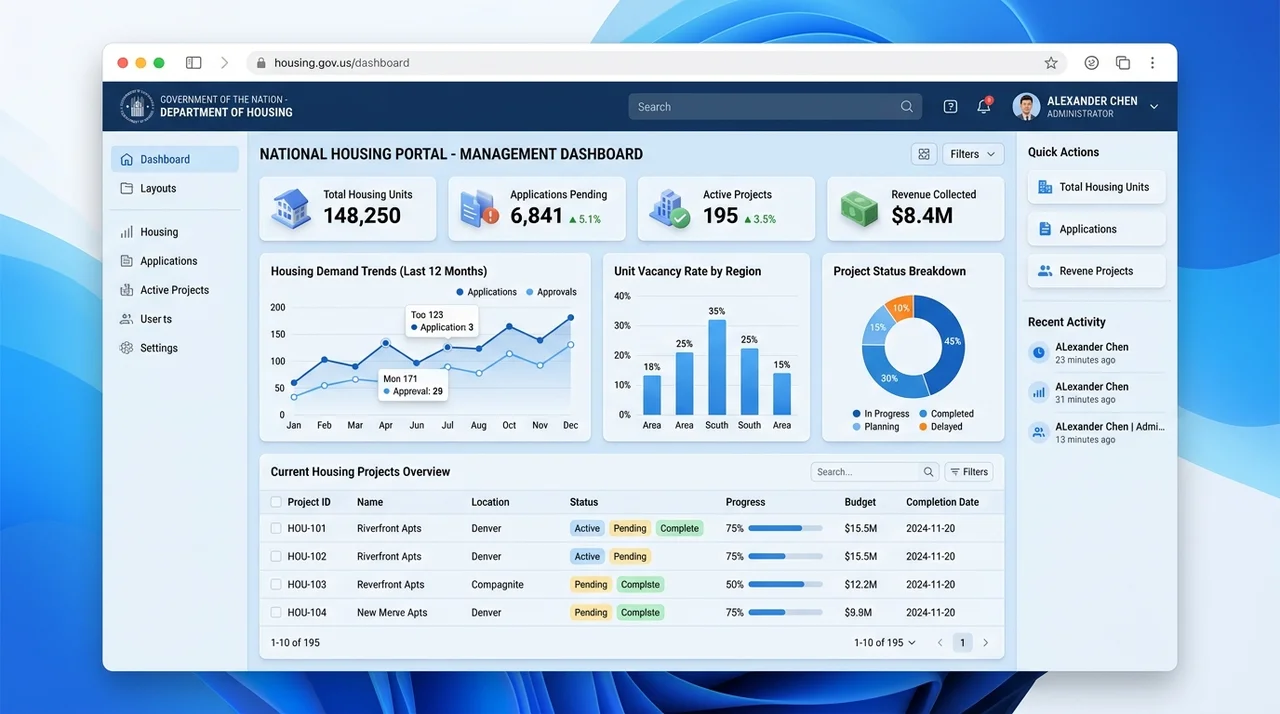Toggle the In Progress legend item

[881, 413]
